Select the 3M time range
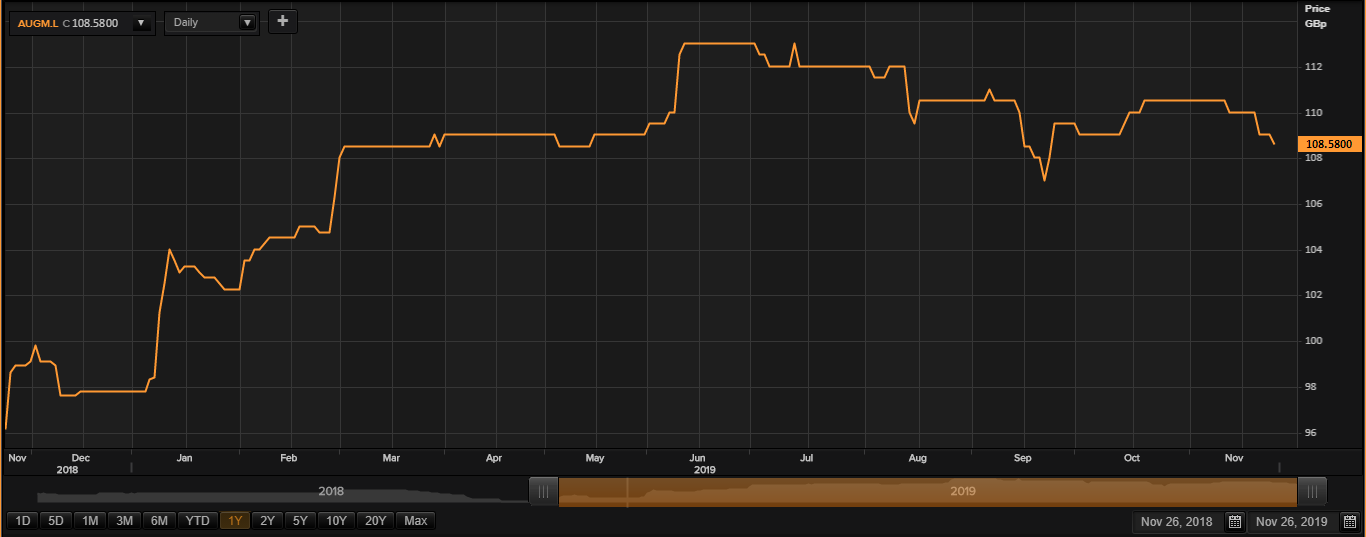1366x537 pixels. tap(125, 521)
